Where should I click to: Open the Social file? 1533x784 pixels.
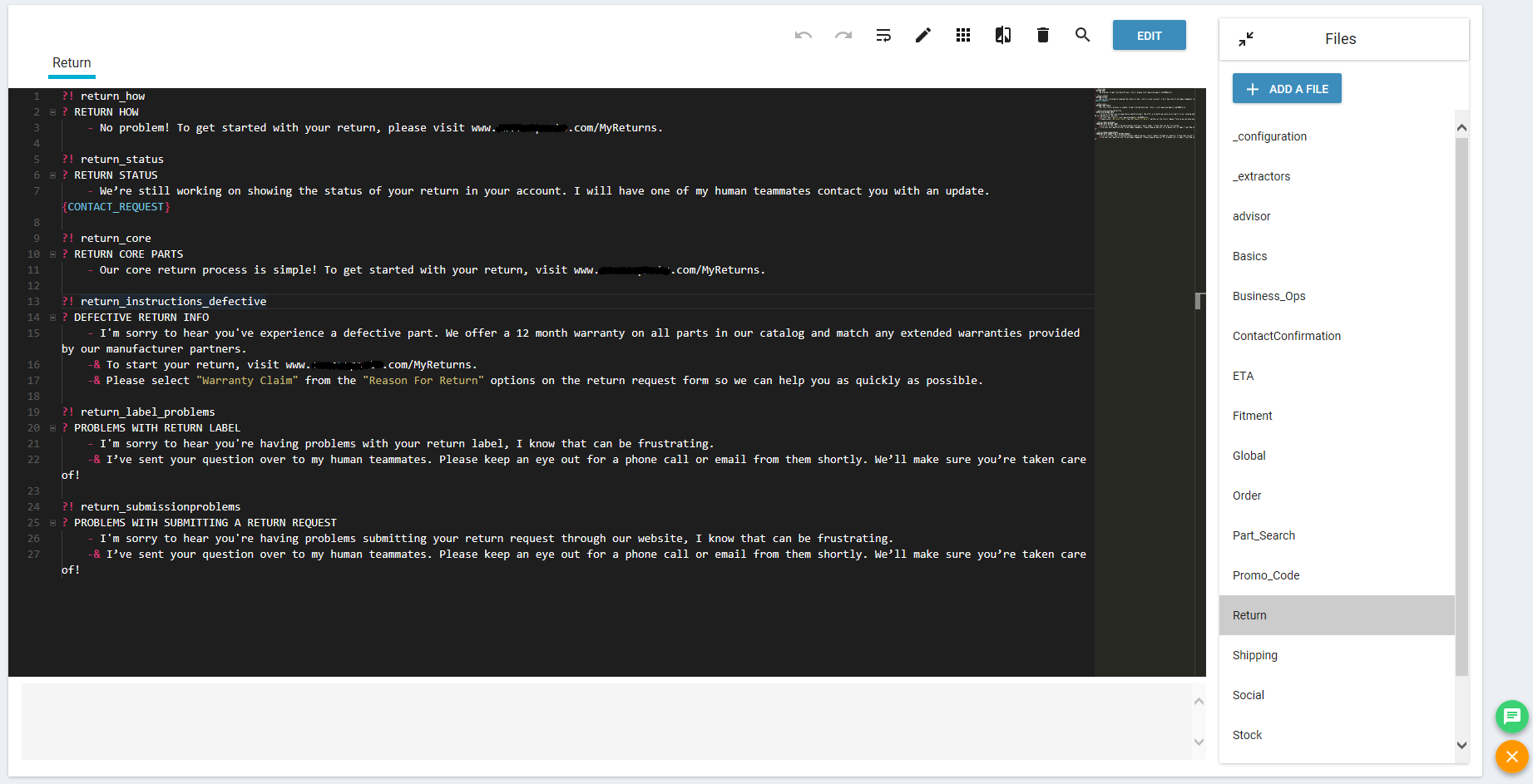tap(1337, 695)
